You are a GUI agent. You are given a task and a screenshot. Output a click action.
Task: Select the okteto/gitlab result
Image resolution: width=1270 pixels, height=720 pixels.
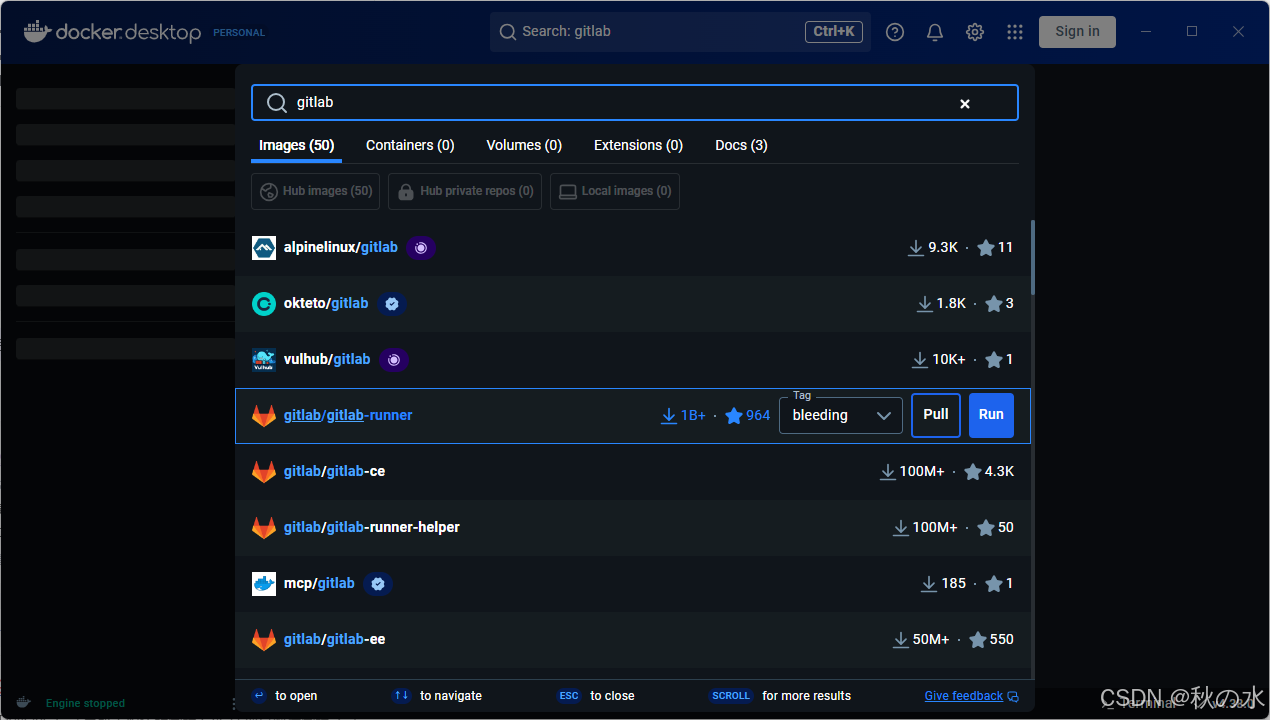pos(632,303)
